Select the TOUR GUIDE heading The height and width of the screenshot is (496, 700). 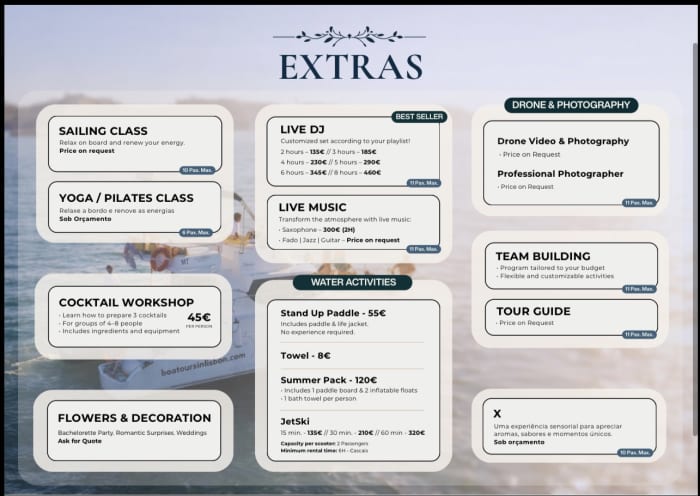click(533, 311)
